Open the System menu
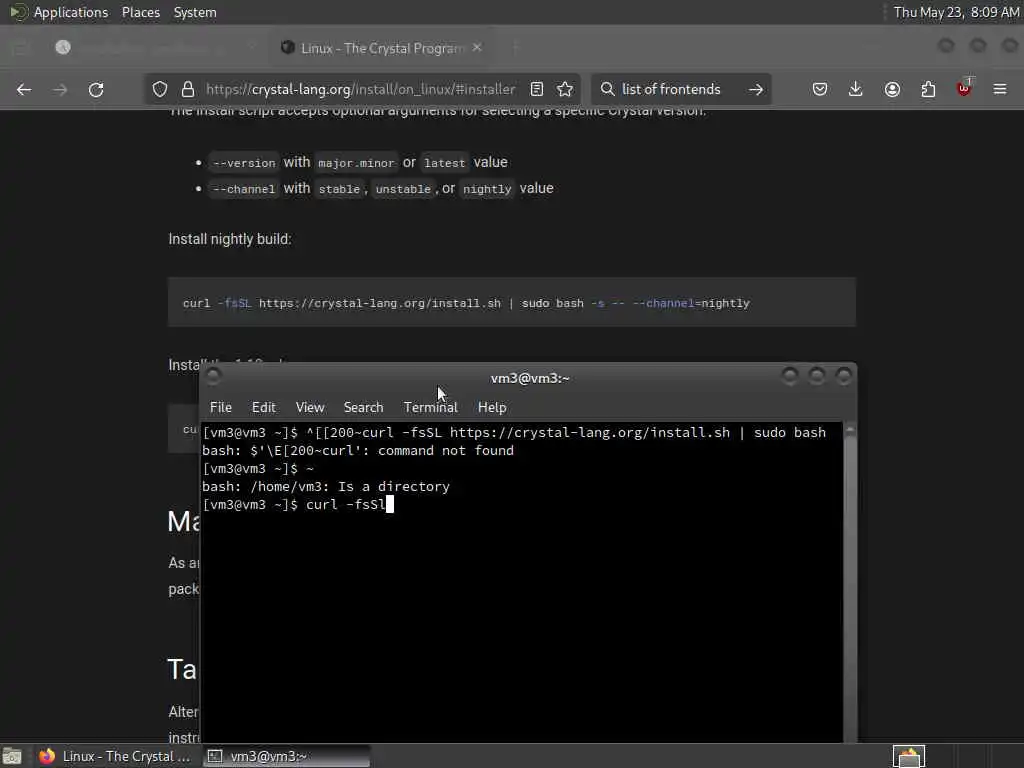 coord(195,12)
